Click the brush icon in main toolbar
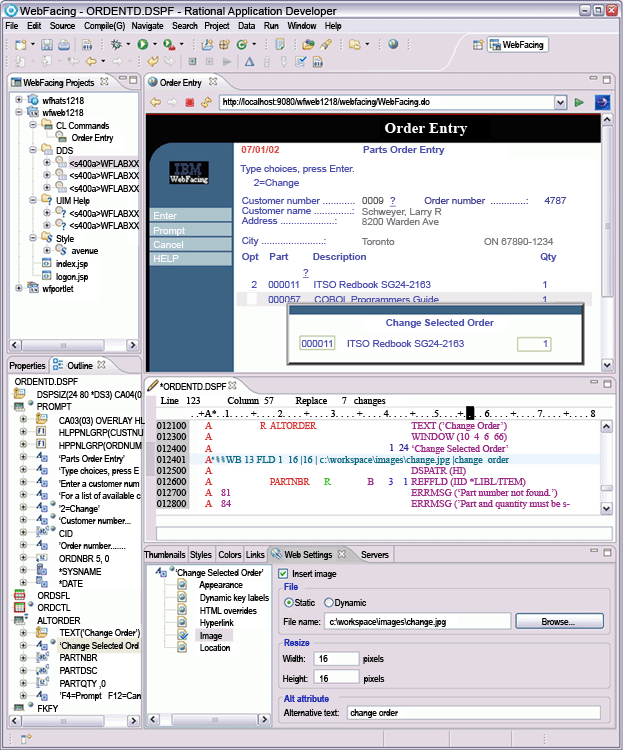Image resolution: width=623 pixels, height=750 pixels. 326,44
